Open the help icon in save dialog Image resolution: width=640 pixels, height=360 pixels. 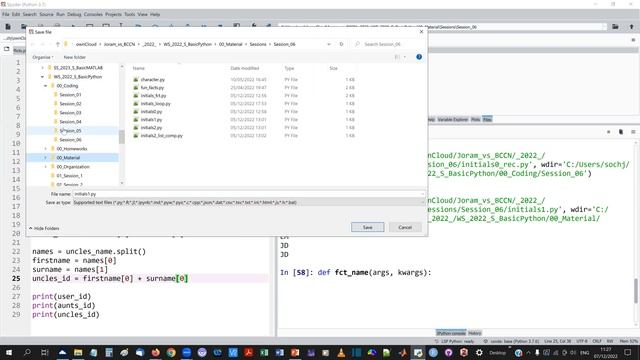pyautogui.click(x=419, y=57)
